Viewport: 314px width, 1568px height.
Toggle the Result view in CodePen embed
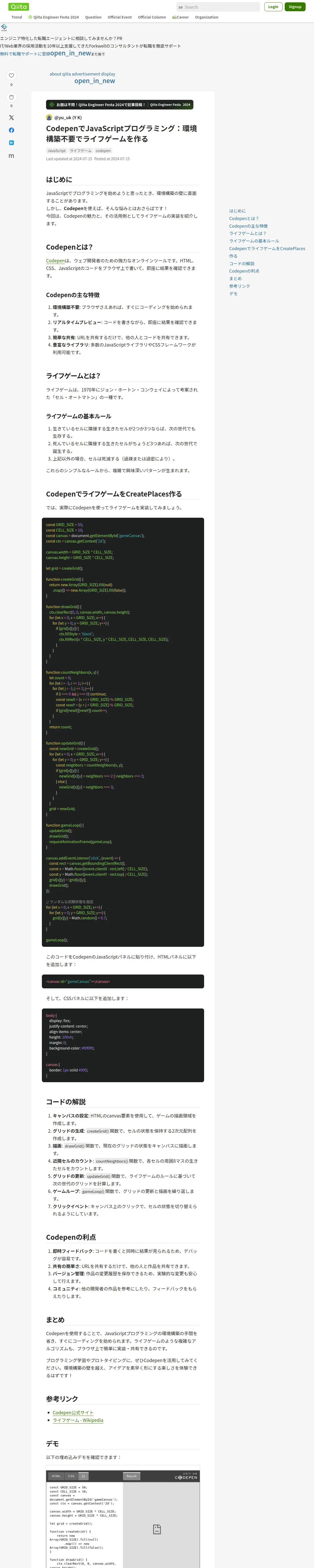pyautogui.click(x=132, y=1476)
